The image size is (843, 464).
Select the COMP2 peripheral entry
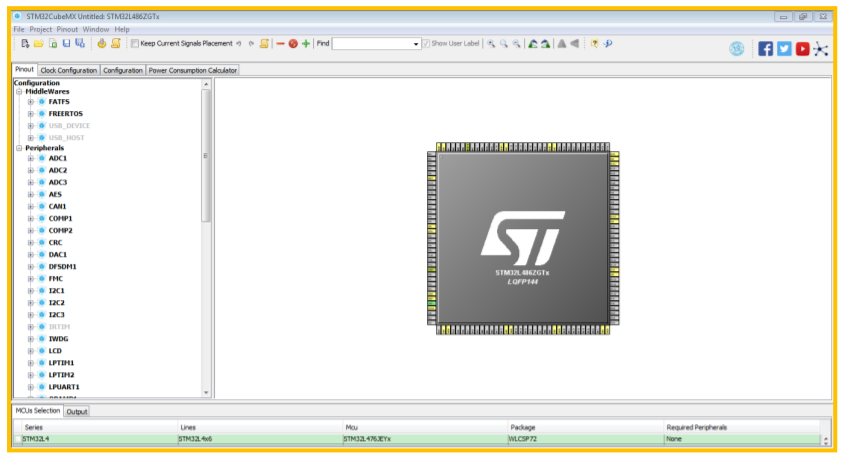60,231
